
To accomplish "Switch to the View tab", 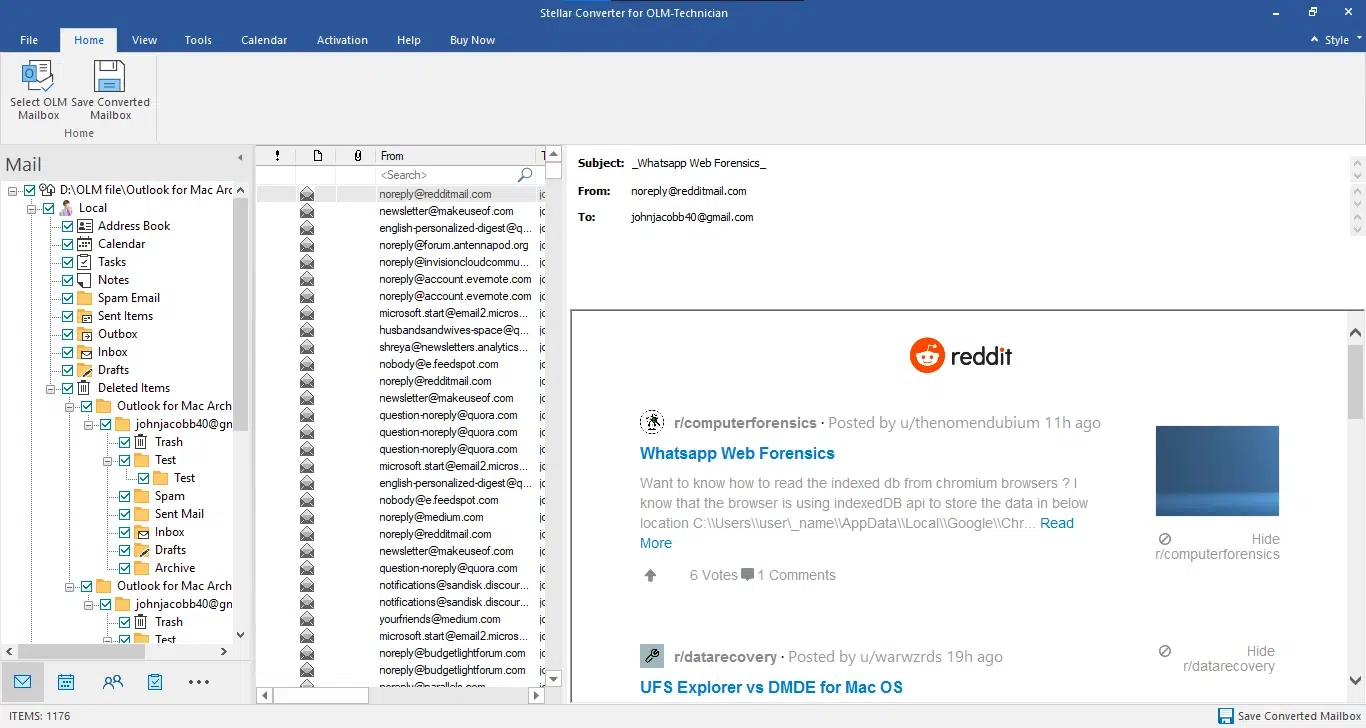I will click(145, 40).
